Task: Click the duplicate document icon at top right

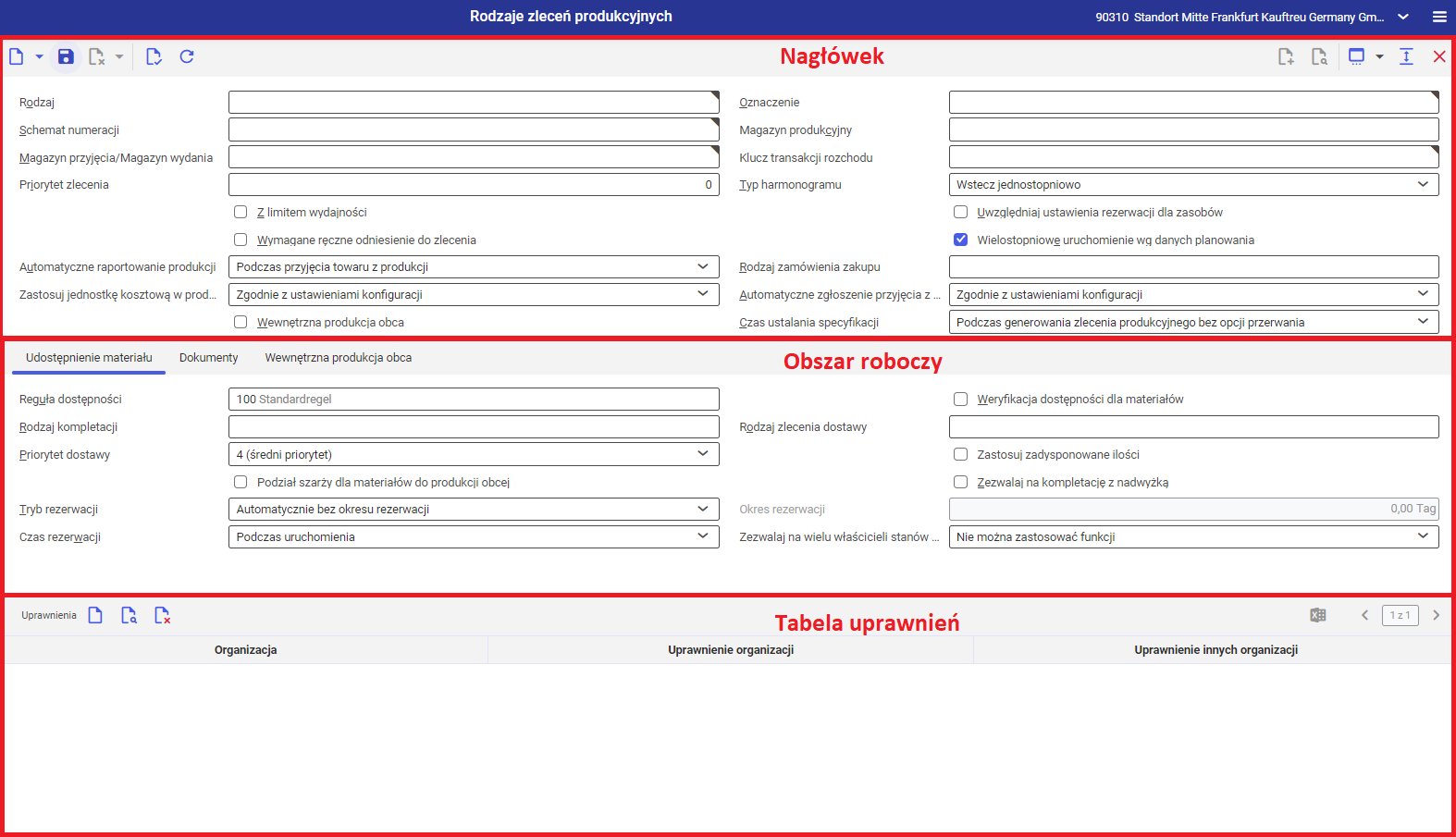Action: (x=1286, y=56)
